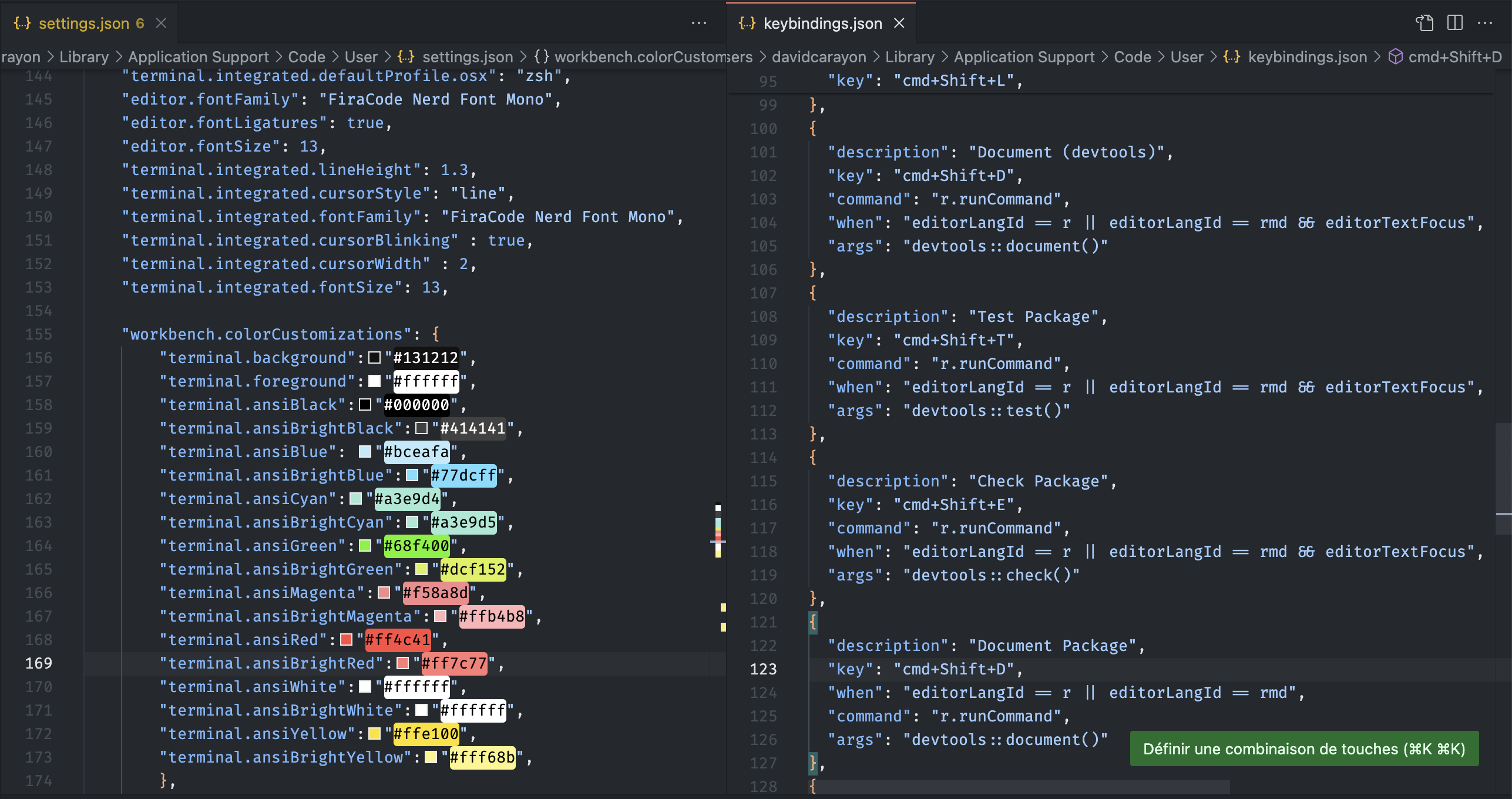
Task: Open keybindings UI via top-right file icon
Action: click(1424, 23)
